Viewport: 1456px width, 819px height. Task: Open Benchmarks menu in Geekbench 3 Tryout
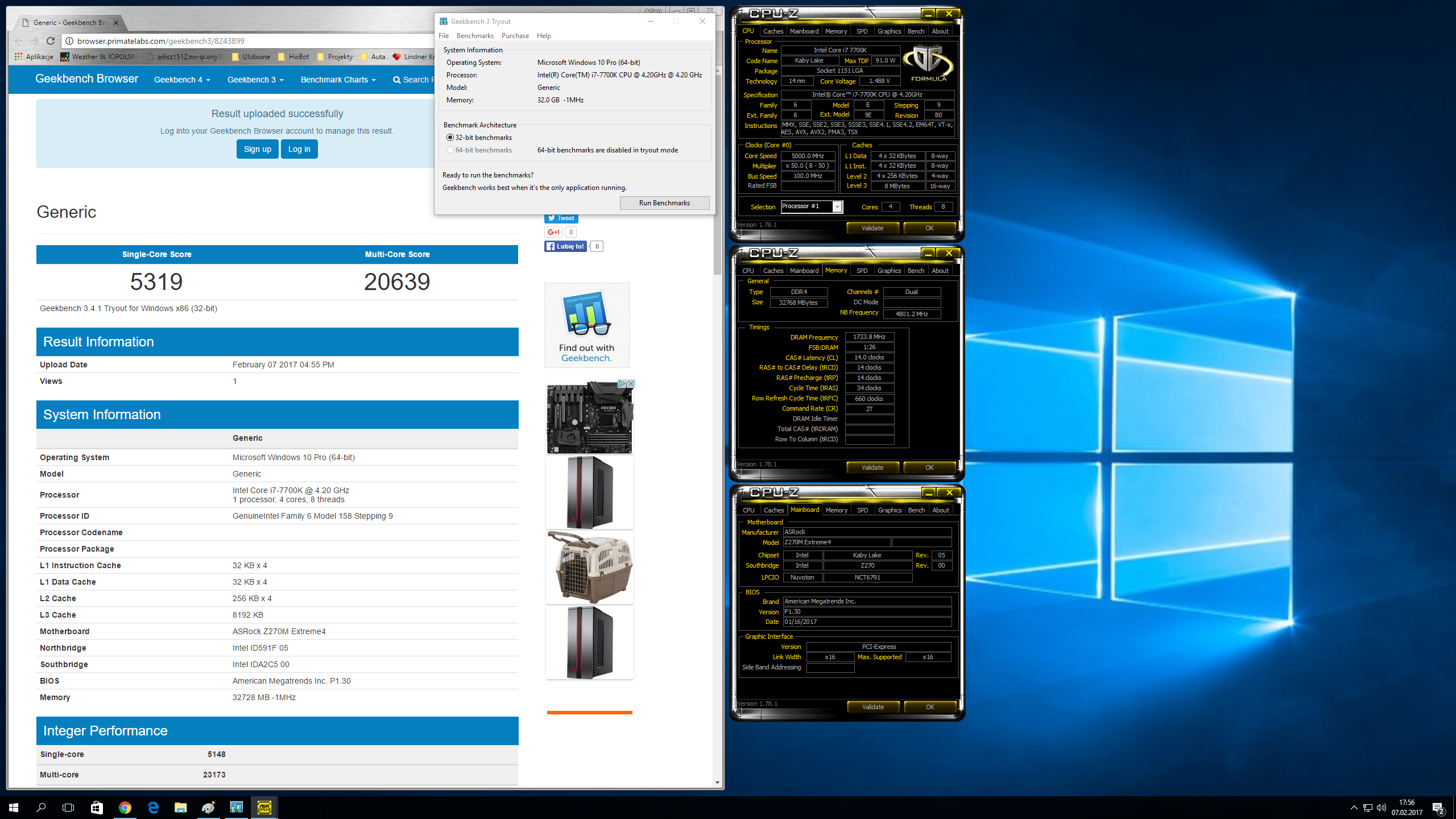pos(475,36)
